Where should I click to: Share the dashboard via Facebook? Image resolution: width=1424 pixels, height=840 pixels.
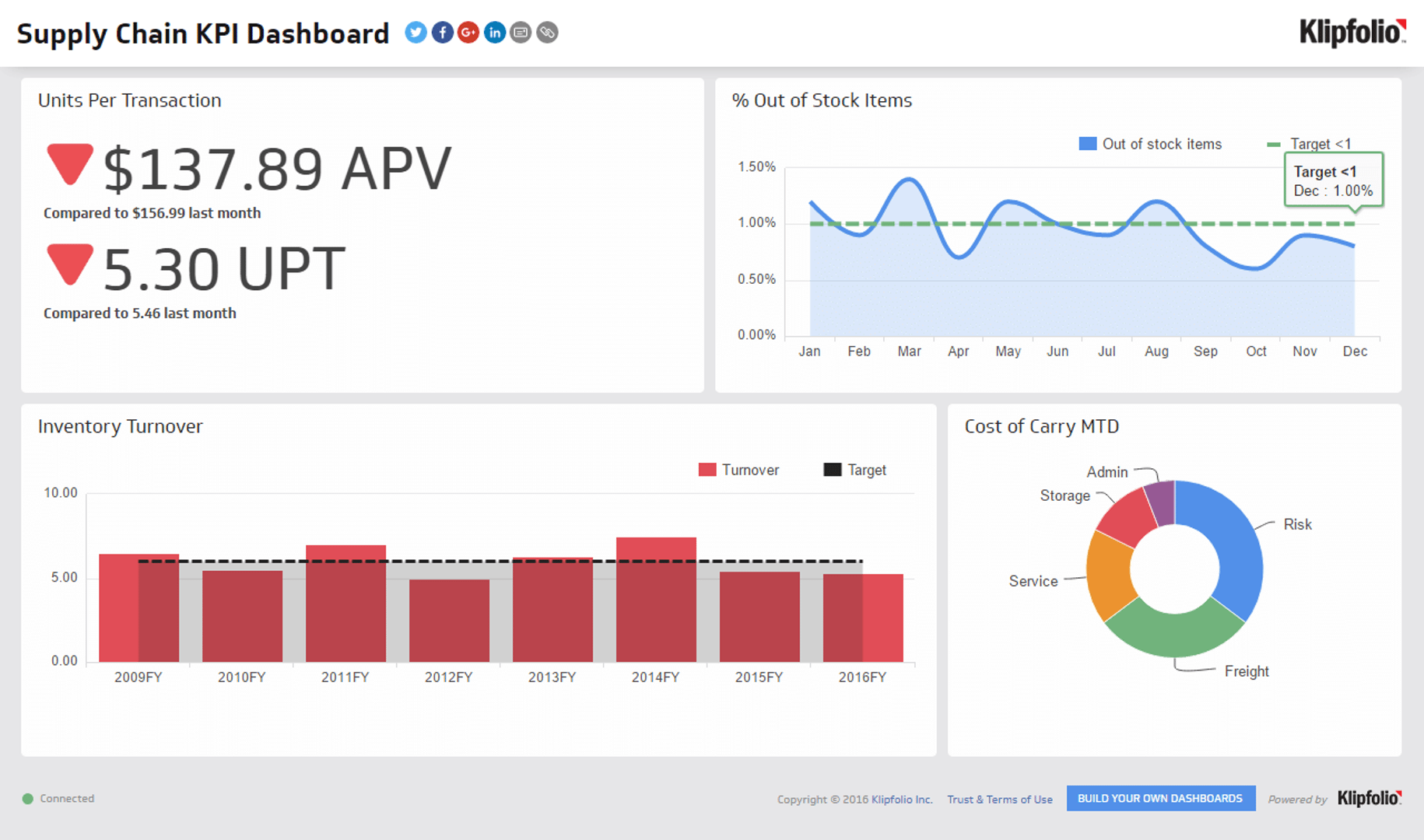pyautogui.click(x=442, y=33)
